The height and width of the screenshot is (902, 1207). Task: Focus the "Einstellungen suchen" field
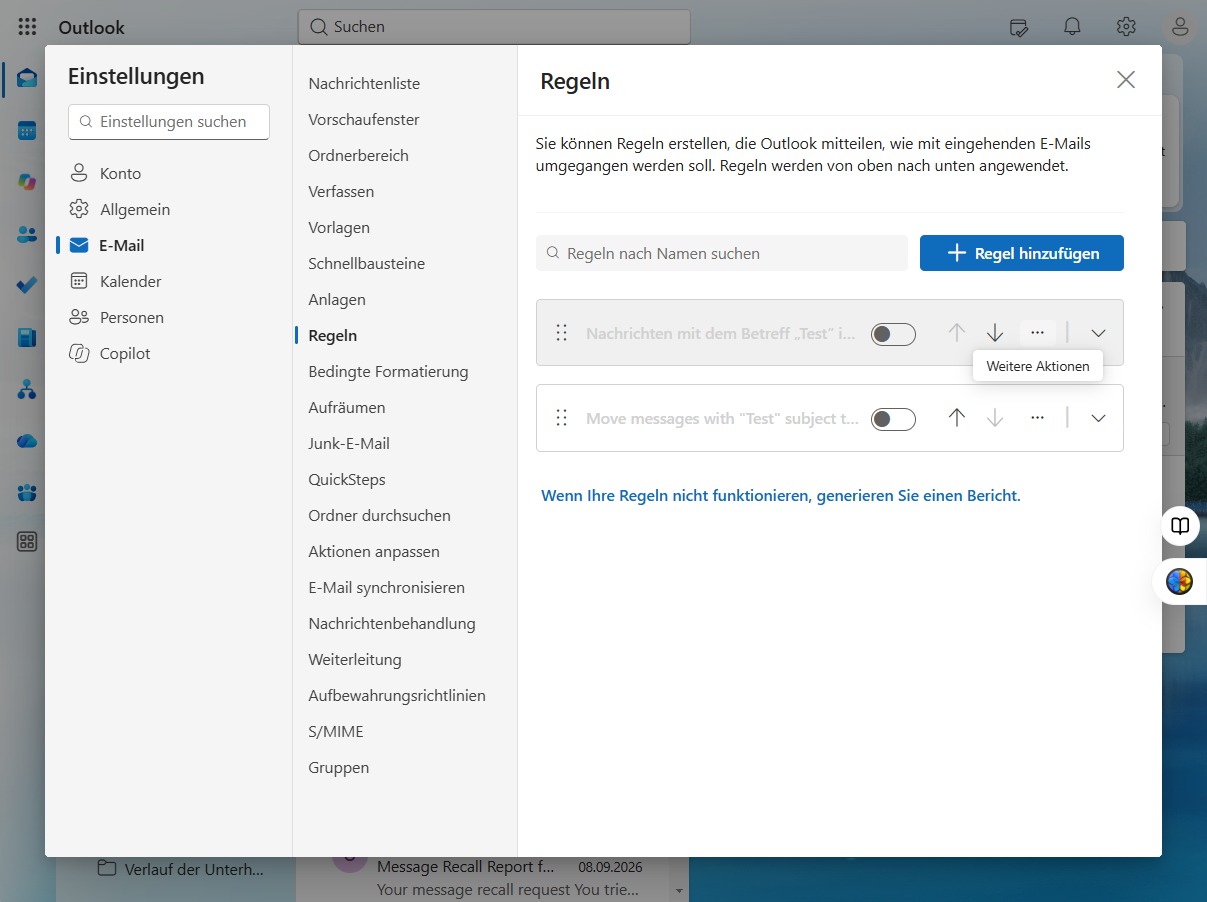click(169, 122)
